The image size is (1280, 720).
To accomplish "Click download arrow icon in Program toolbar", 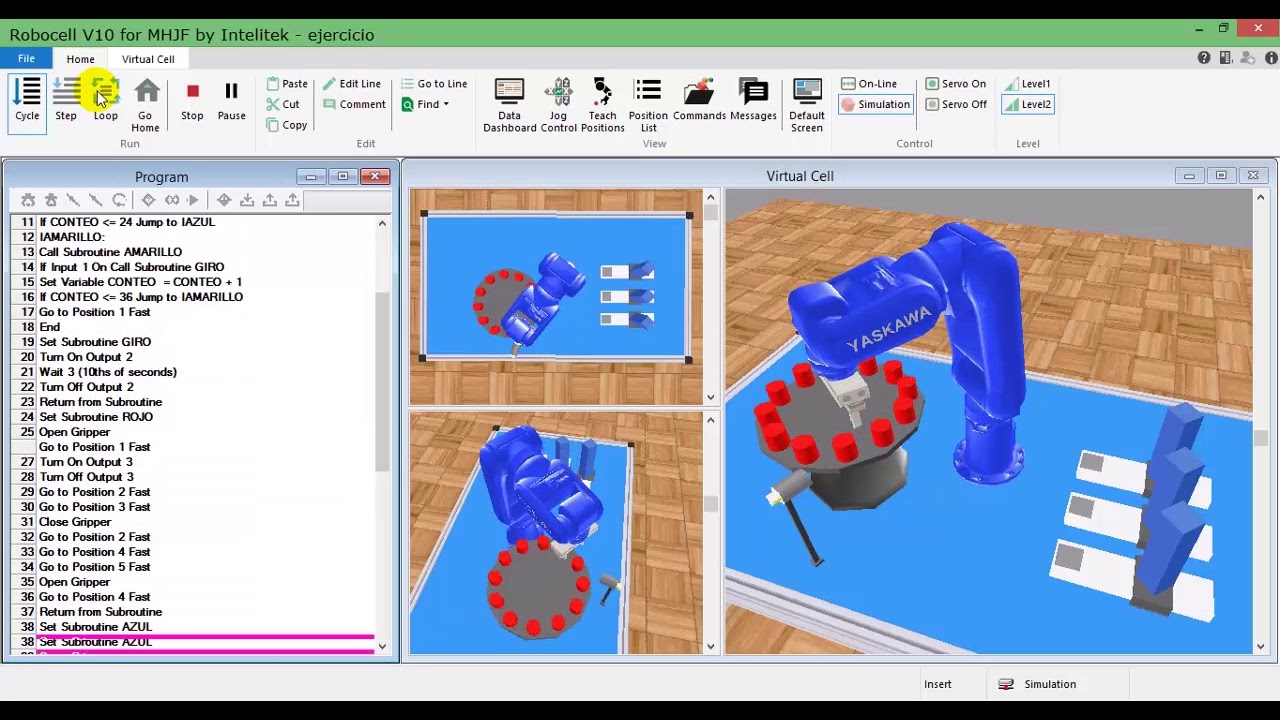I will click(247, 200).
